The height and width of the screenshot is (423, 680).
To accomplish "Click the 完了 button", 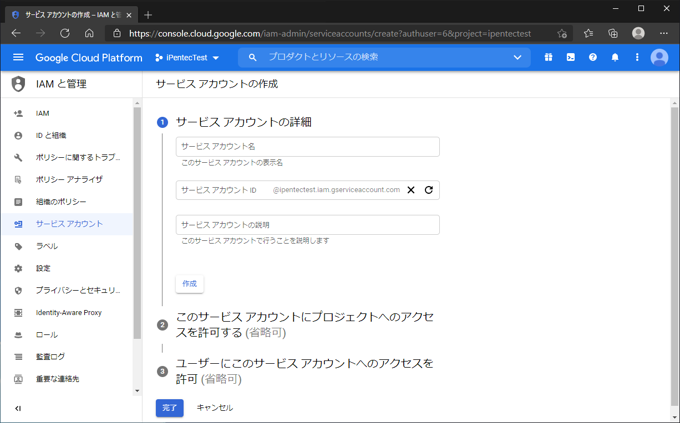I will pos(170,408).
